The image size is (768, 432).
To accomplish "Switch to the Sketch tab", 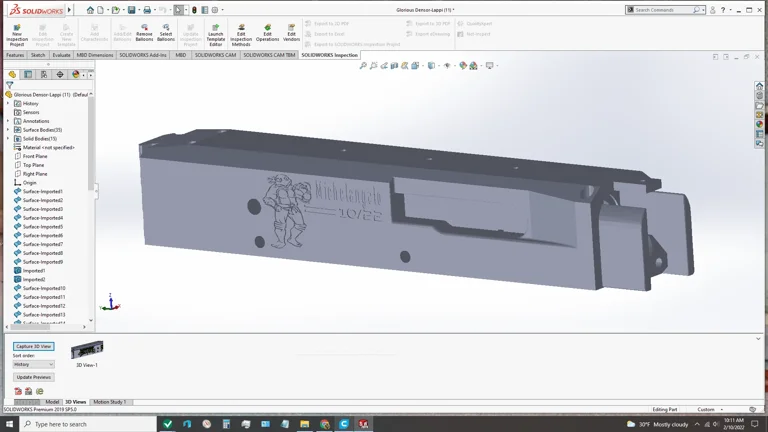I will 38,55.
